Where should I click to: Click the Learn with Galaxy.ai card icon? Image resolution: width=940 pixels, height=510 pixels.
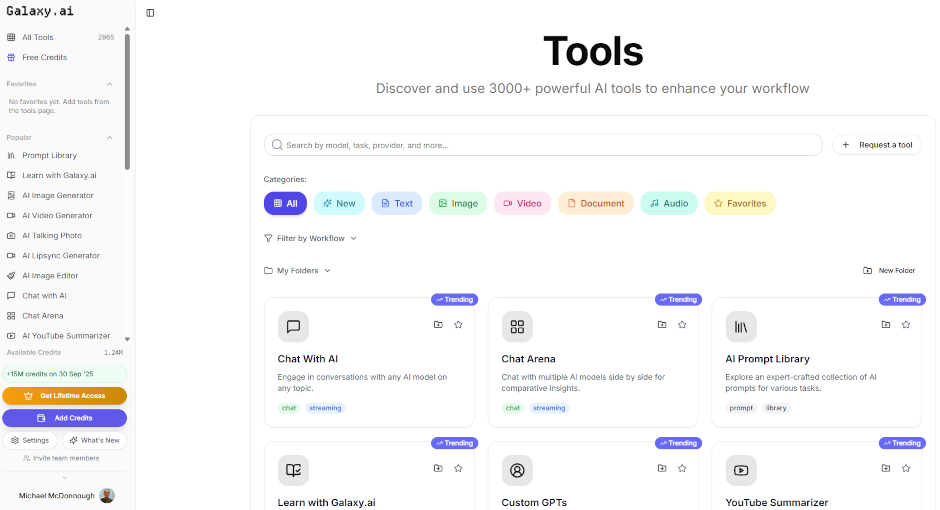(293, 470)
